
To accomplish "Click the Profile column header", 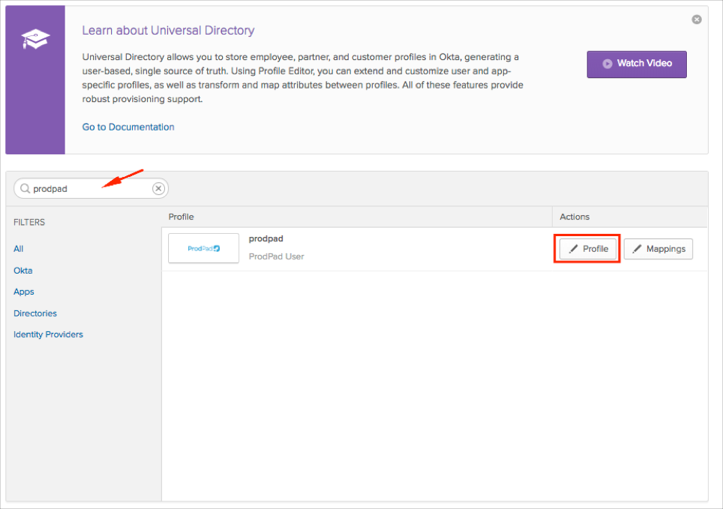I will [x=181, y=216].
